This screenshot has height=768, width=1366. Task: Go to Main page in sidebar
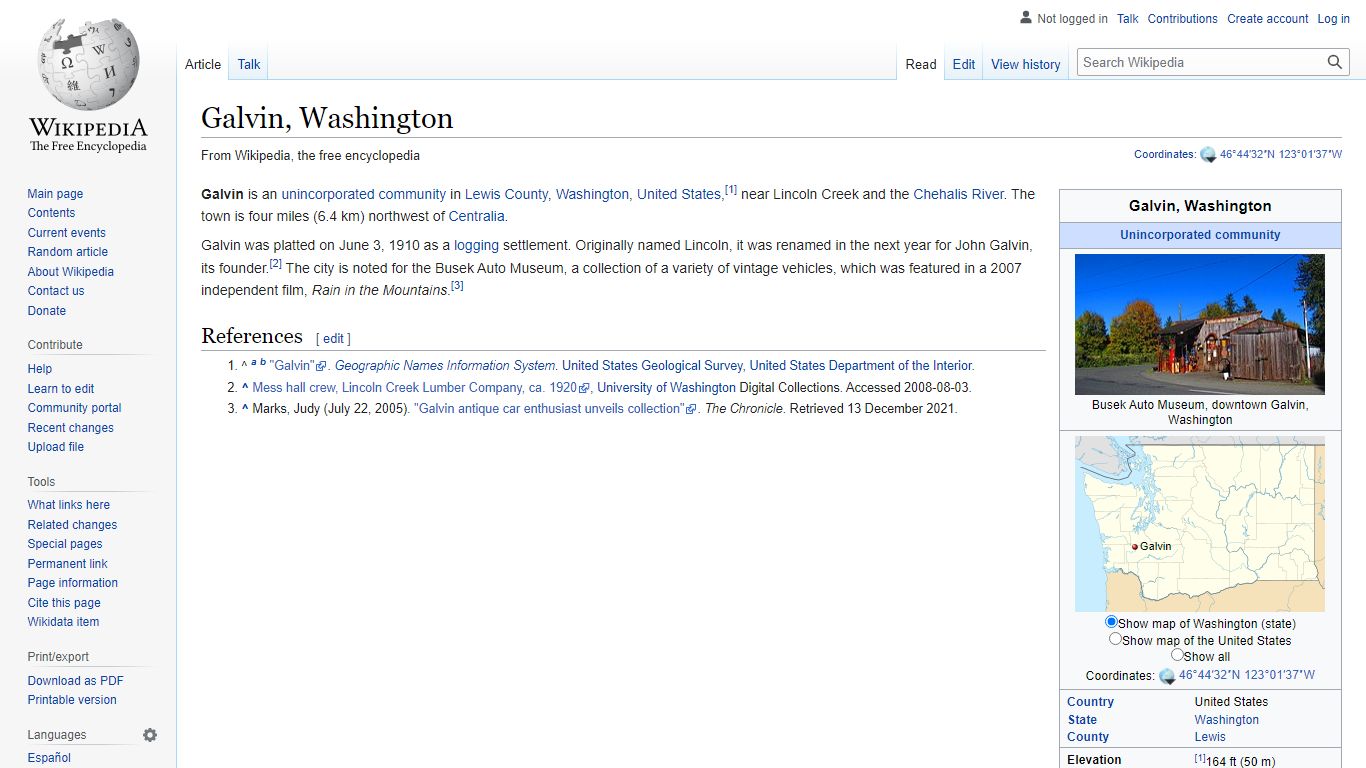tap(55, 194)
